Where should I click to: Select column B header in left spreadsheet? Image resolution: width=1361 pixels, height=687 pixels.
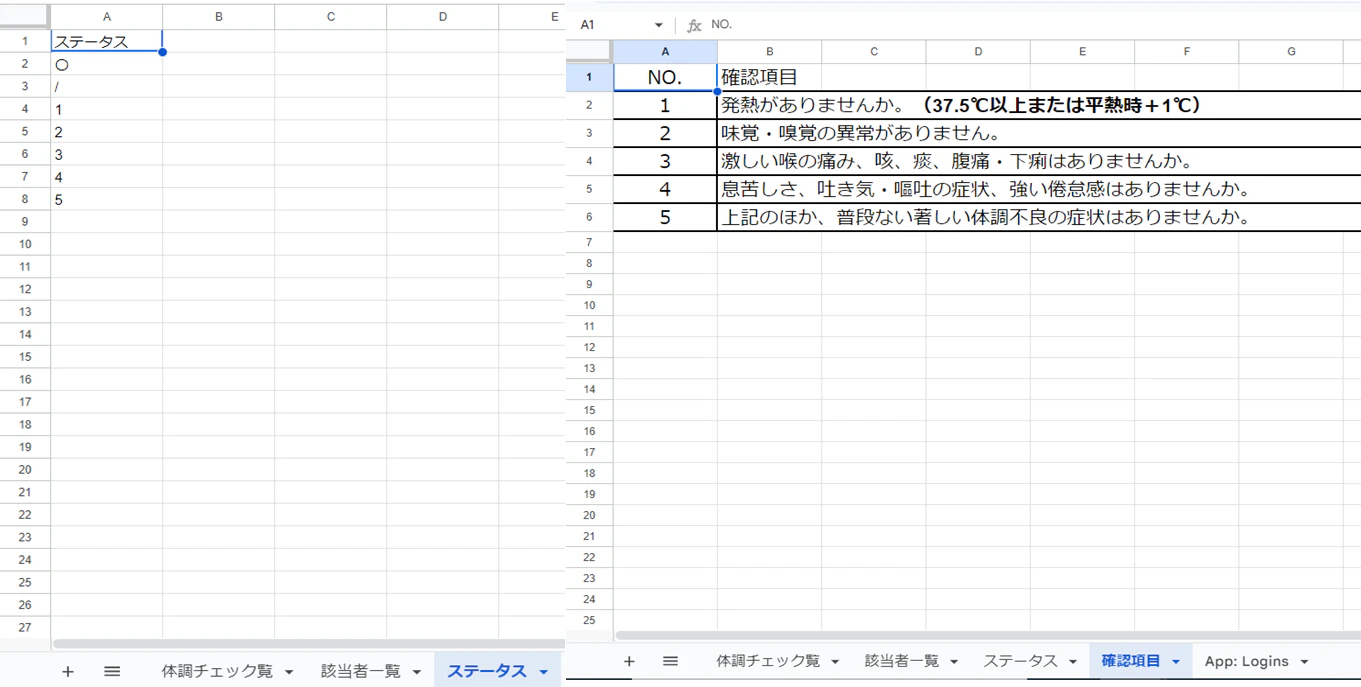219,17
